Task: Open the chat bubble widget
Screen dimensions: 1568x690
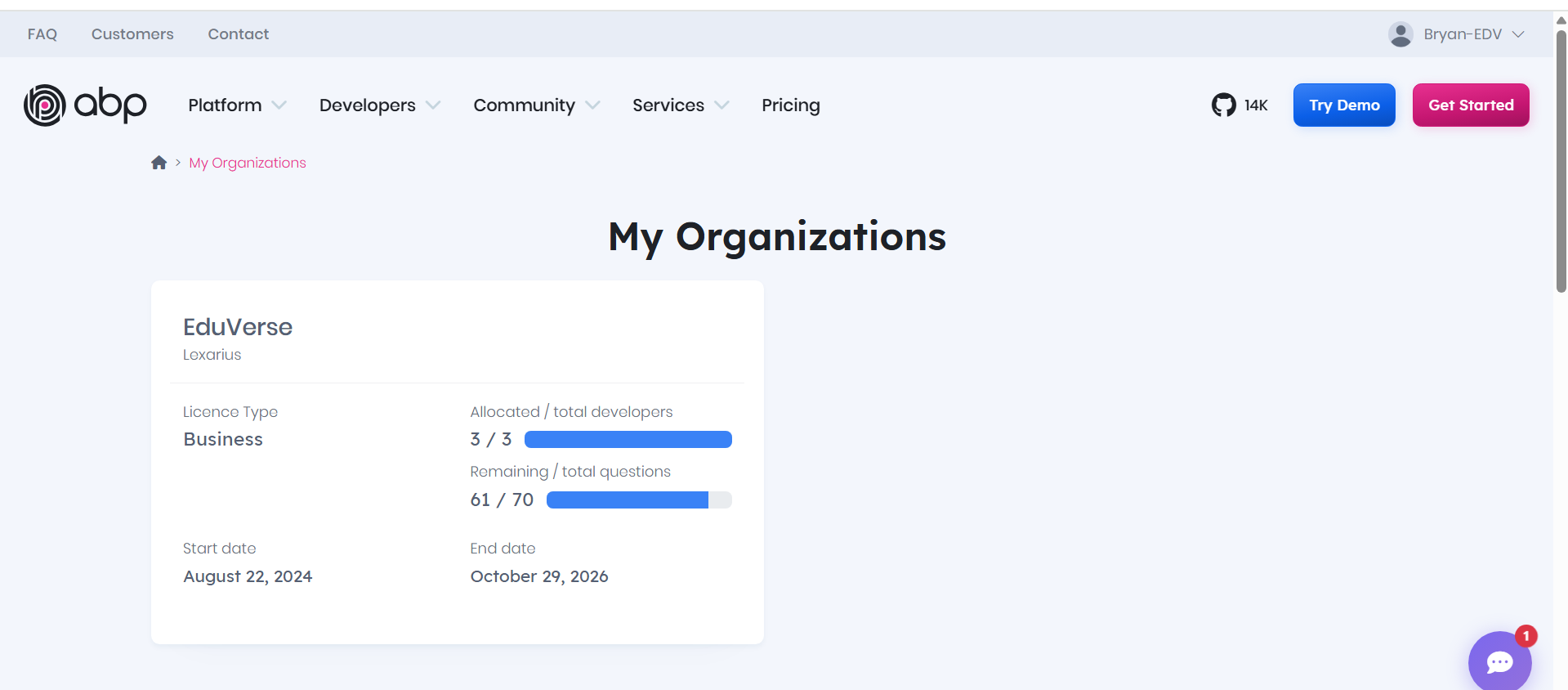Action: (x=1499, y=661)
